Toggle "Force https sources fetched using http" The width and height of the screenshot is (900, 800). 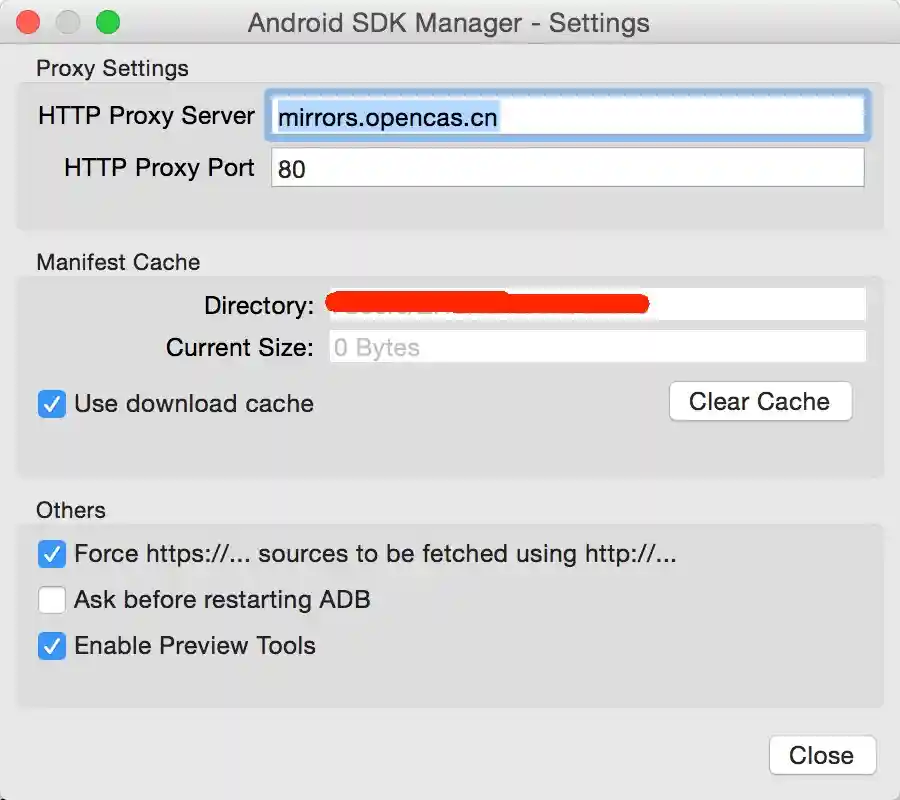click(51, 554)
